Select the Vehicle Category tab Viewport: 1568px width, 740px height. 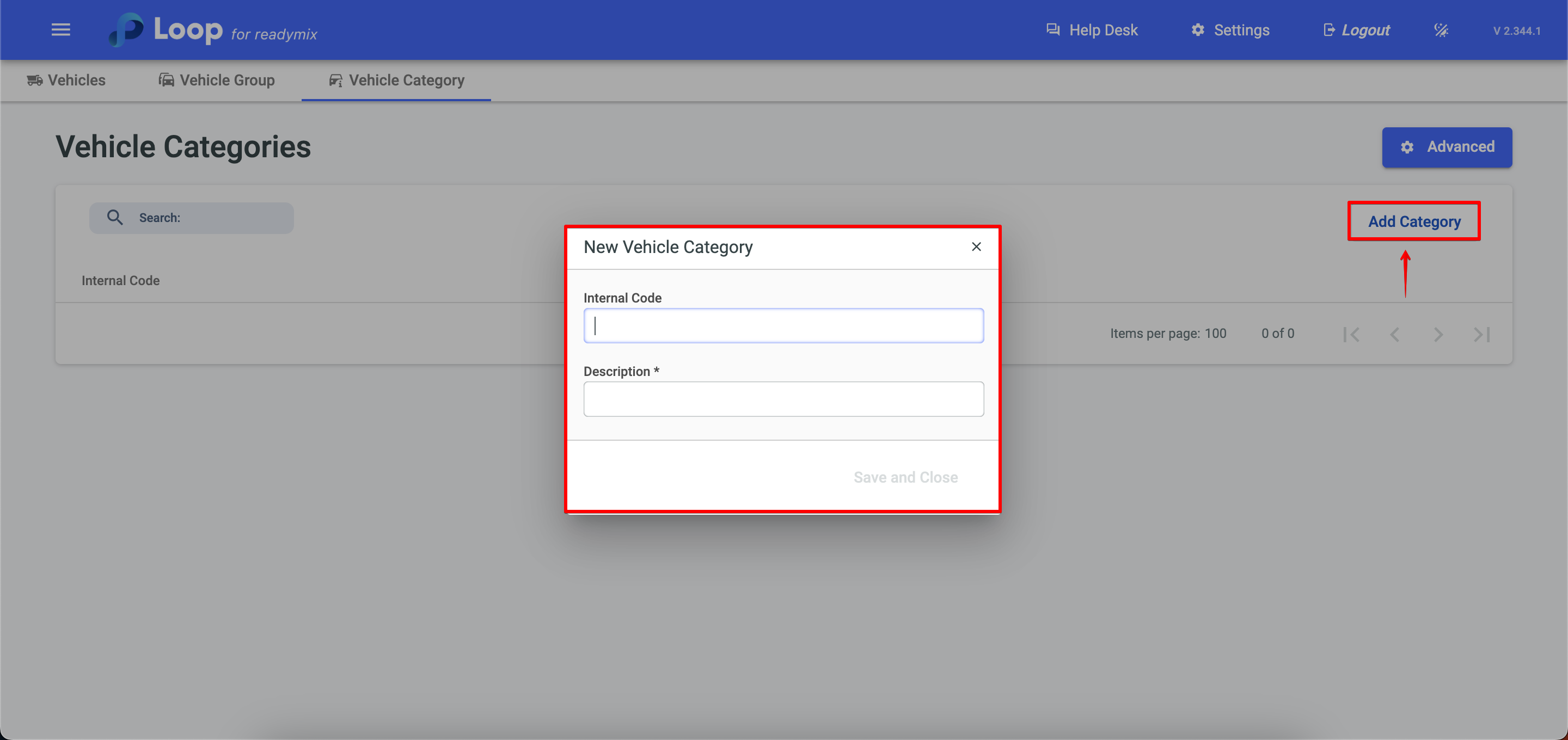tap(396, 81)
